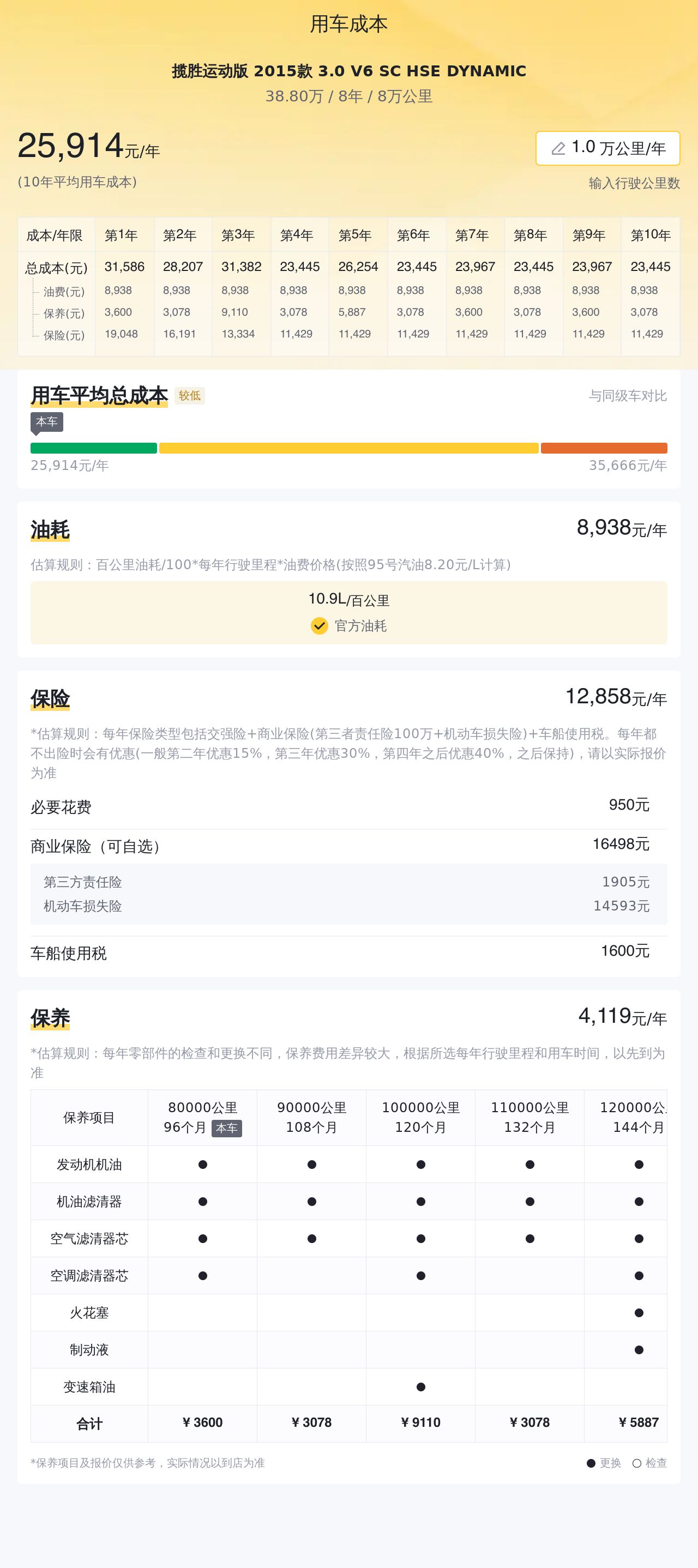Click the fifth-year total cost 26,254
This screenshot has width=698, height=1568.
pos(358,267)
